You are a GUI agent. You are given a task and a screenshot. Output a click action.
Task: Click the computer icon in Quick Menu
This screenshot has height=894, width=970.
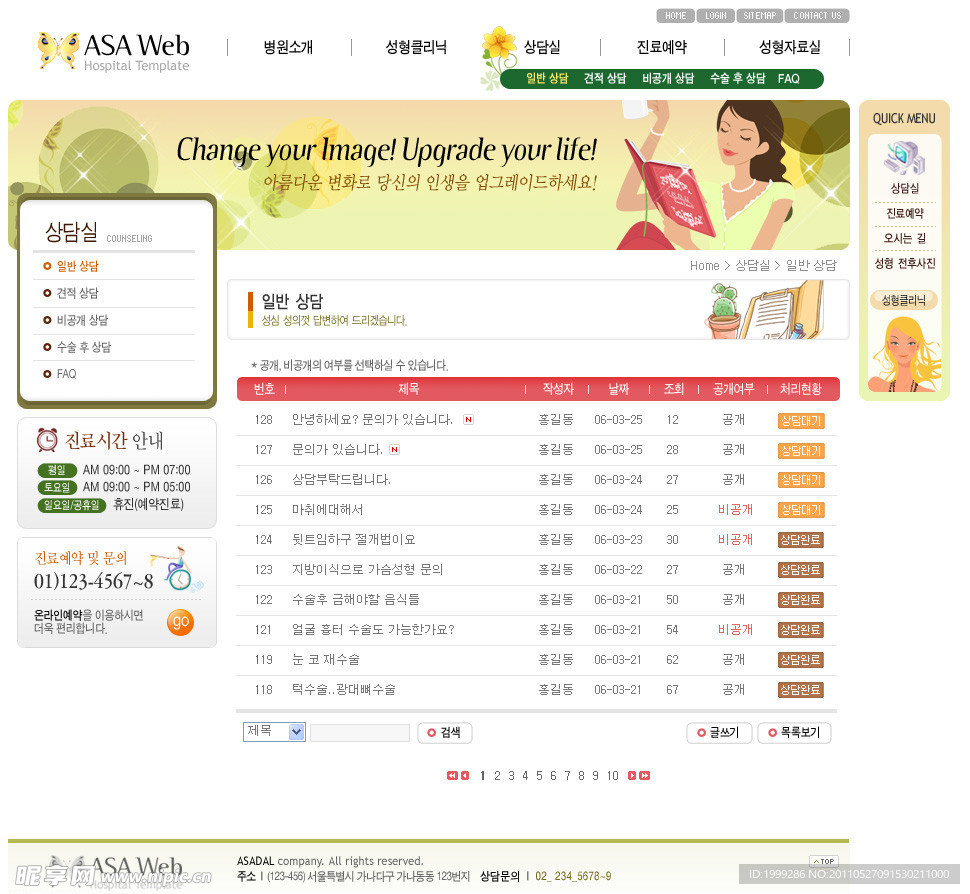[903, 159]
